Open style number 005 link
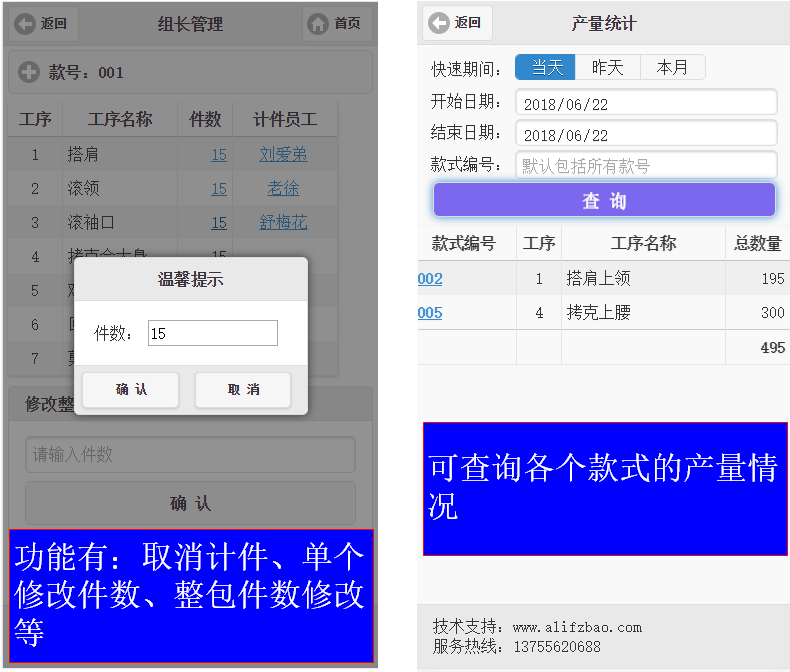Screen dimensions: 790x672 [430, 313]
